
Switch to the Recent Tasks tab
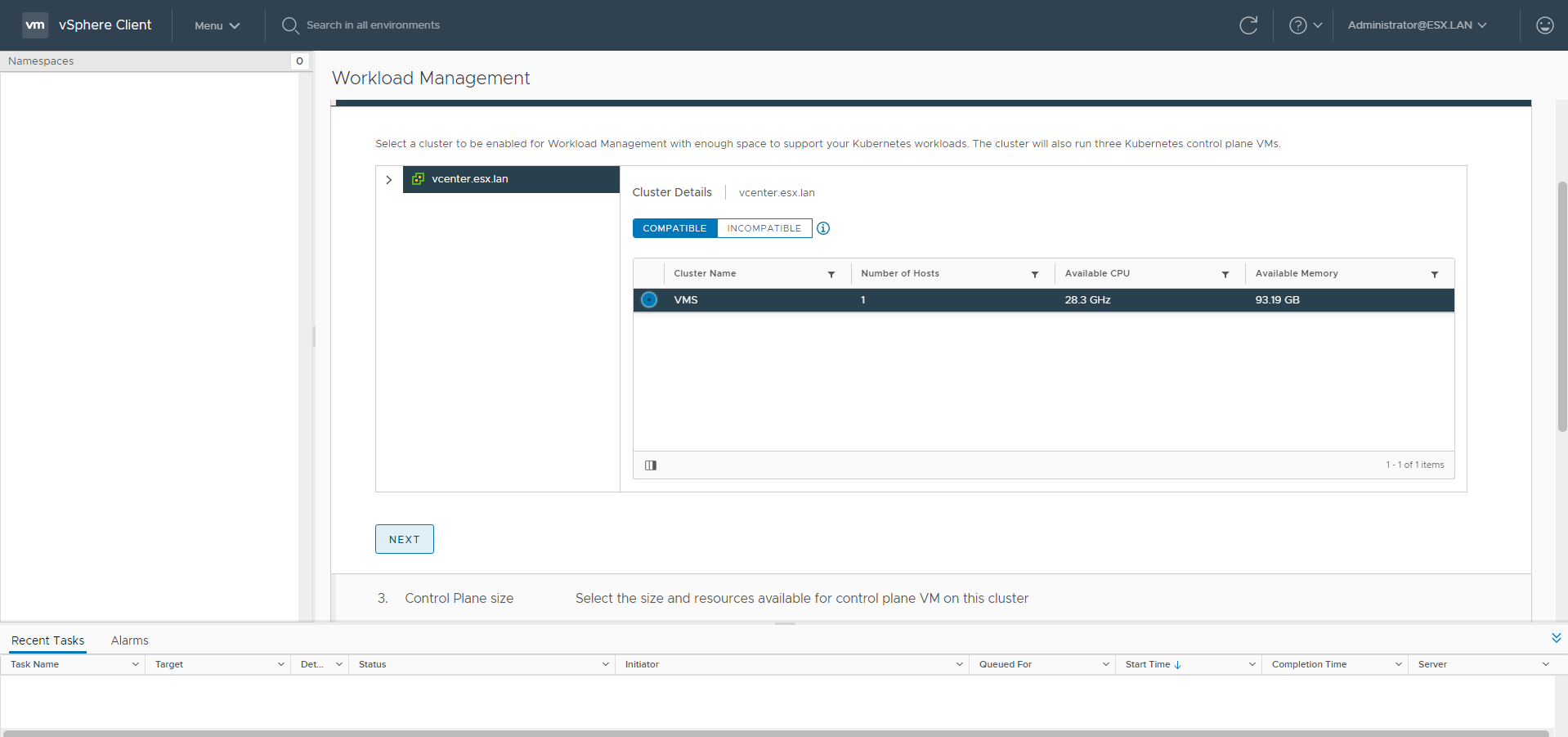click(47, 640)
